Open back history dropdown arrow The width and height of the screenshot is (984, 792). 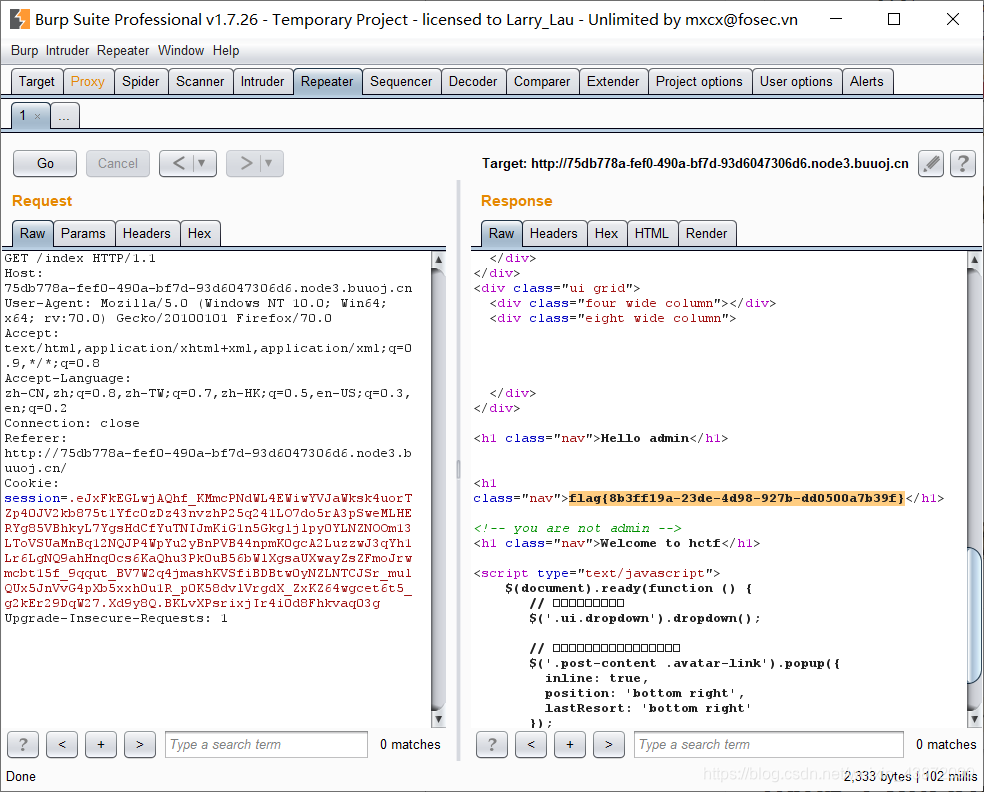202,164
